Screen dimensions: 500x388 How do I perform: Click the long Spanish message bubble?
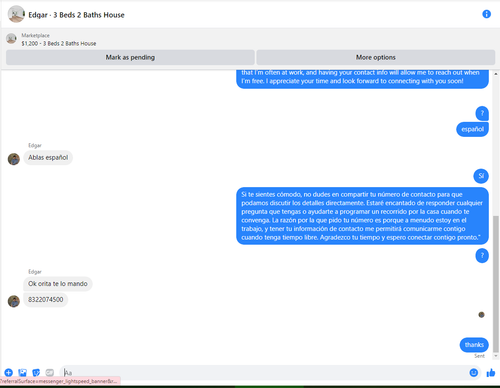(x=362, y=216)
